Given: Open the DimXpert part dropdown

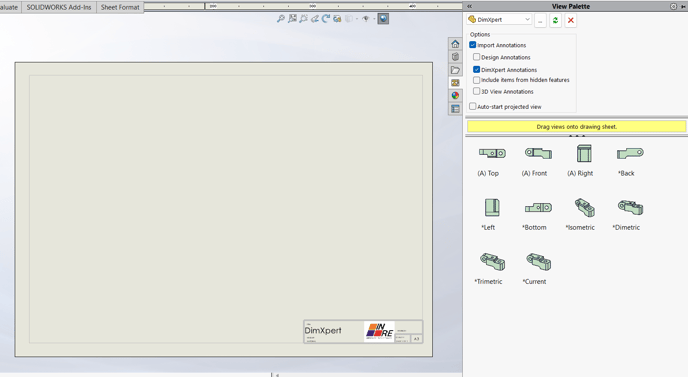Looking at the screenshot, I should point(499,19).
